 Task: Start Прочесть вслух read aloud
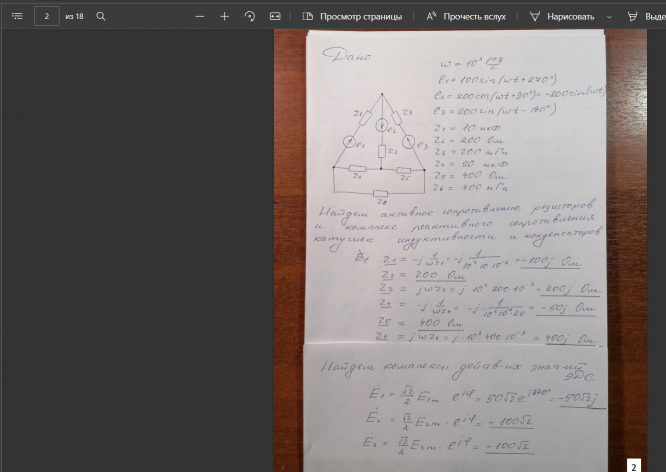(466, 17)
